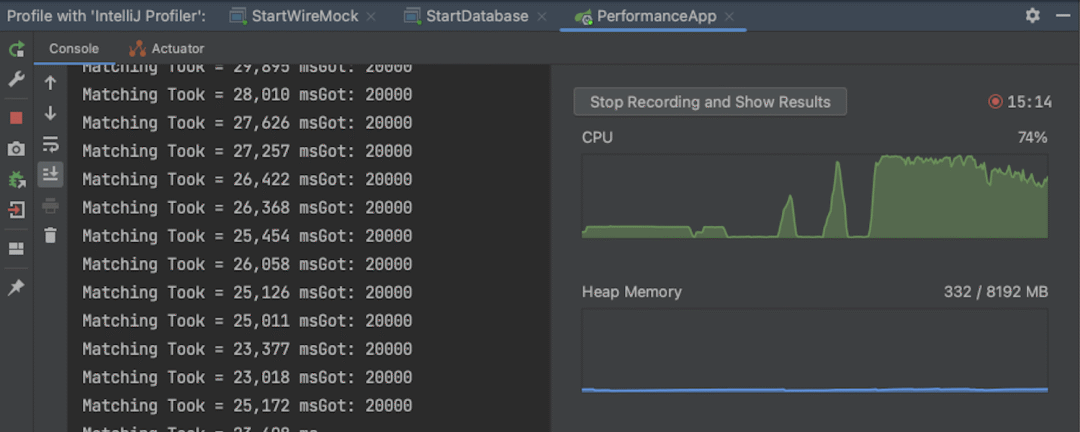Viewport: 1080px width, 432px height.
Task: Click the up arrow in console toolbar
Action: pos(50,83)
